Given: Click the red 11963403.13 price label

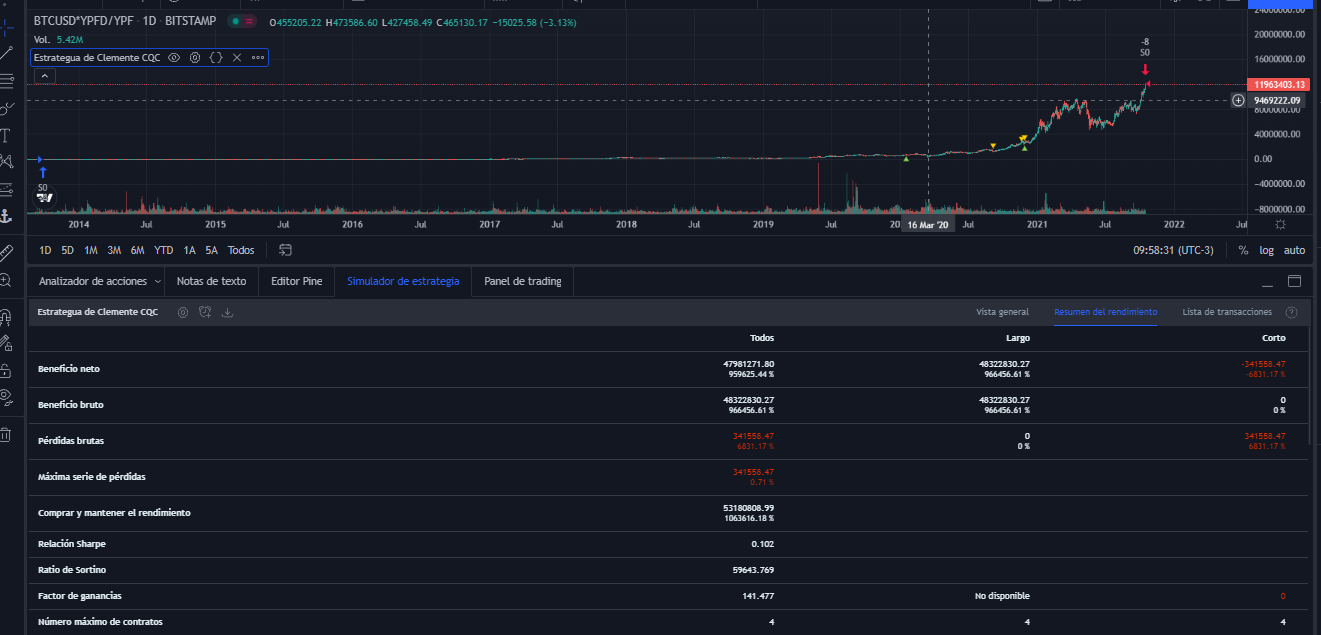Looking at the screenshot, I should click(x=1279, y=85).
